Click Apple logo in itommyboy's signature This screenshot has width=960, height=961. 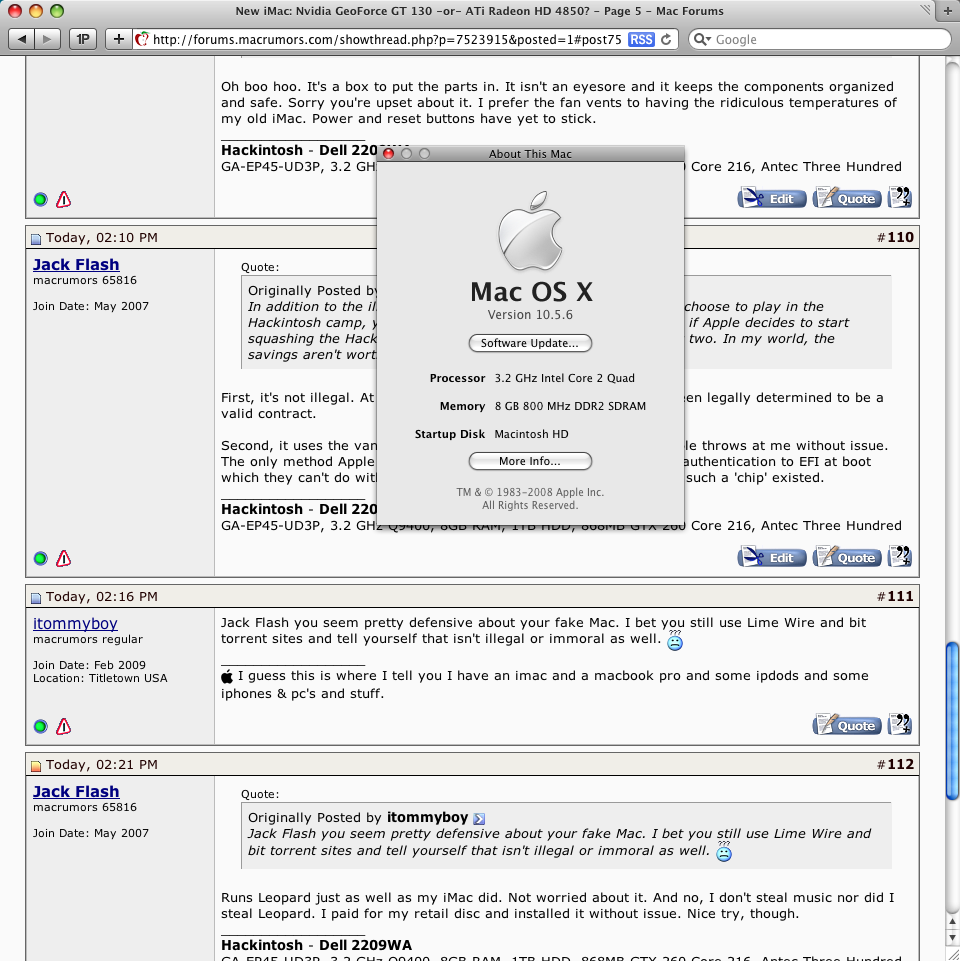click(x=227, y=677)
